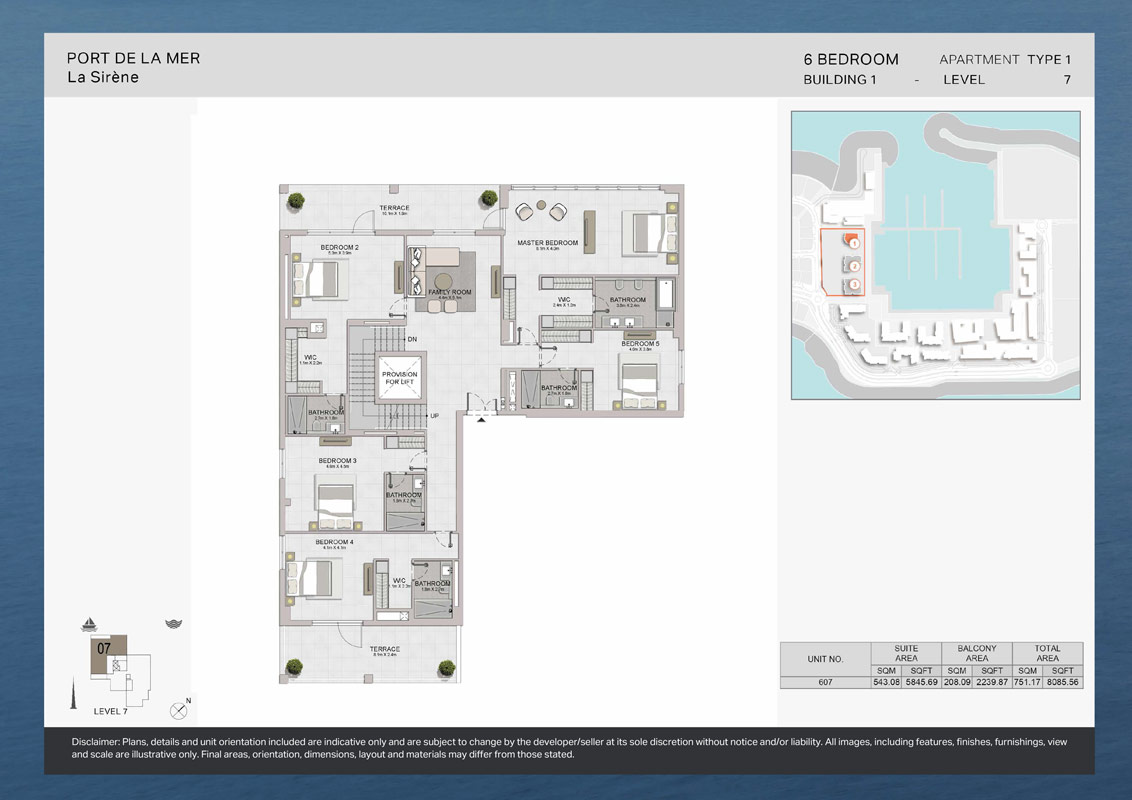Click the highlighted 07 unit in key plan

click(106, 648)
